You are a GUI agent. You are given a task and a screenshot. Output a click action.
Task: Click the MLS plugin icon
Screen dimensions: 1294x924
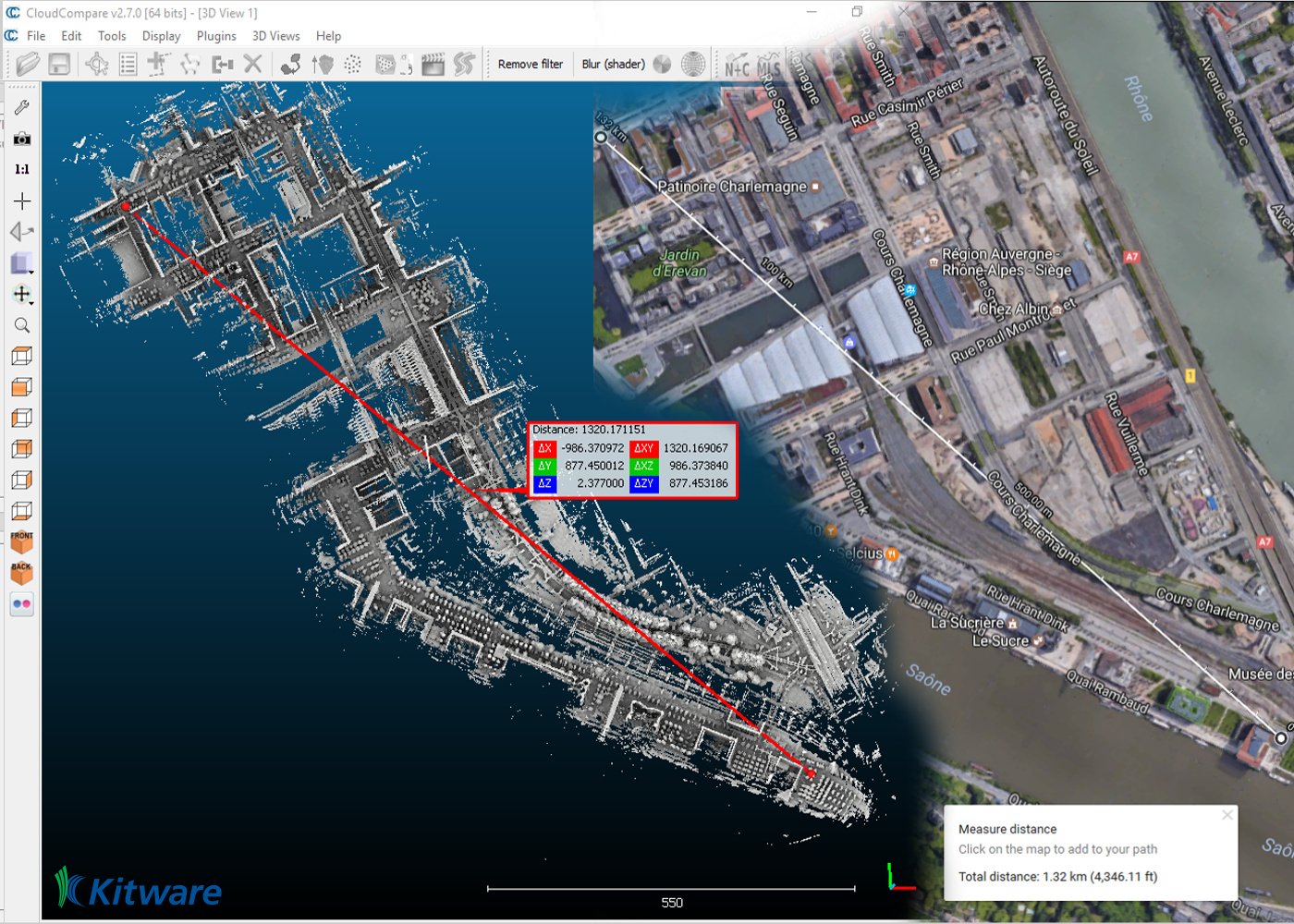pos(769,66)
